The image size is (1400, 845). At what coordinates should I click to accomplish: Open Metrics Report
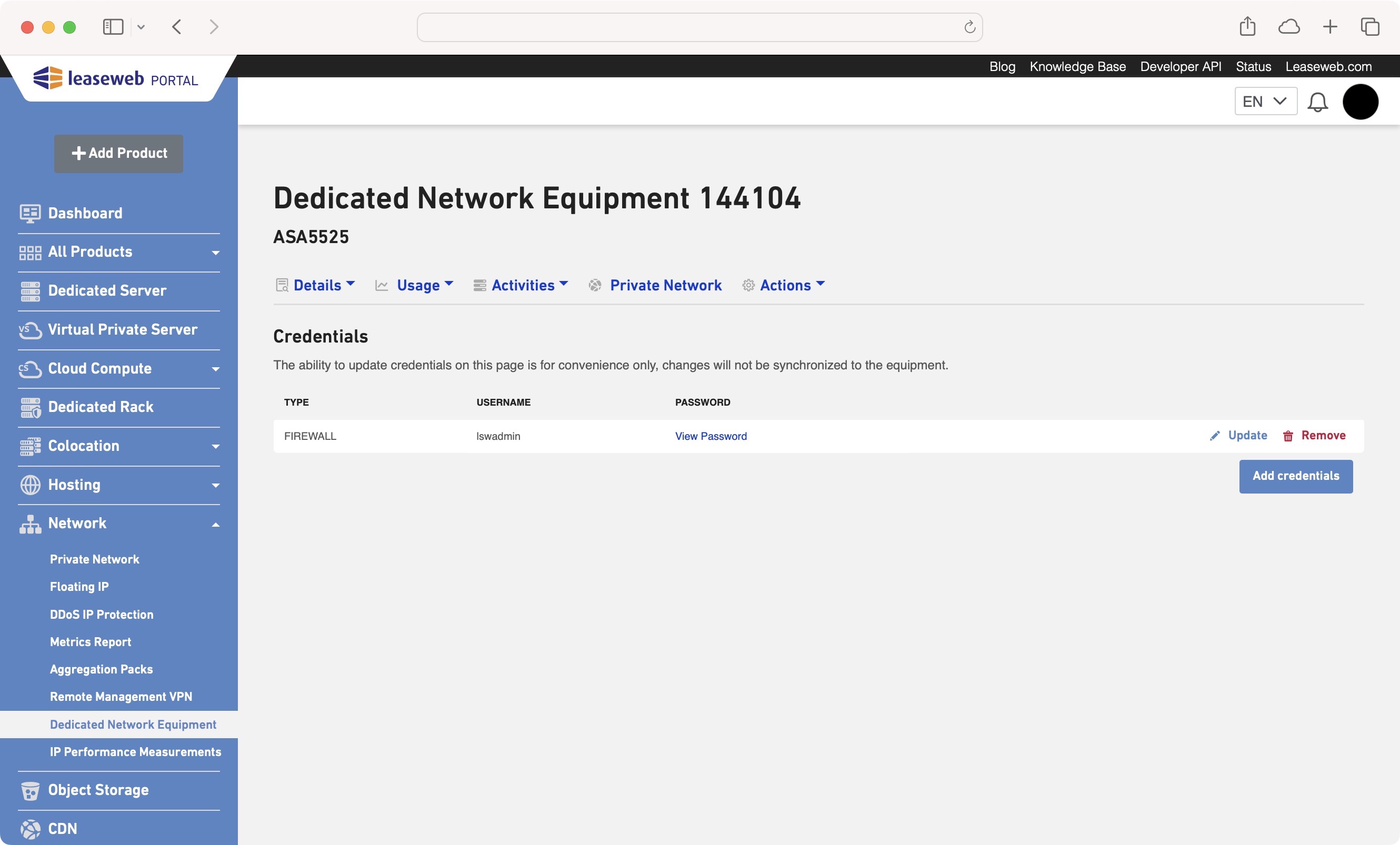91,642
